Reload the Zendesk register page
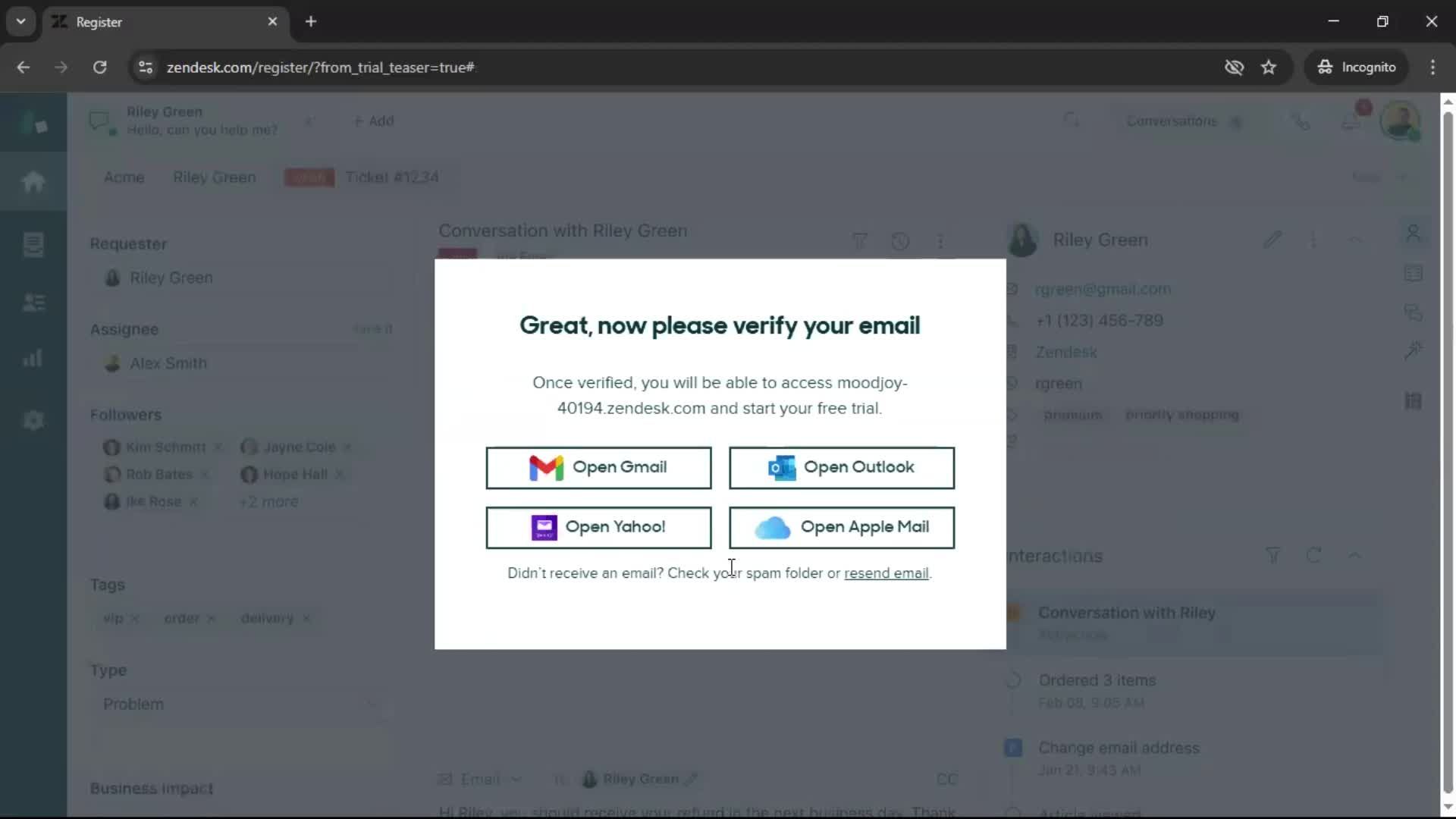 pyautogui.click(x=99, y=67)
